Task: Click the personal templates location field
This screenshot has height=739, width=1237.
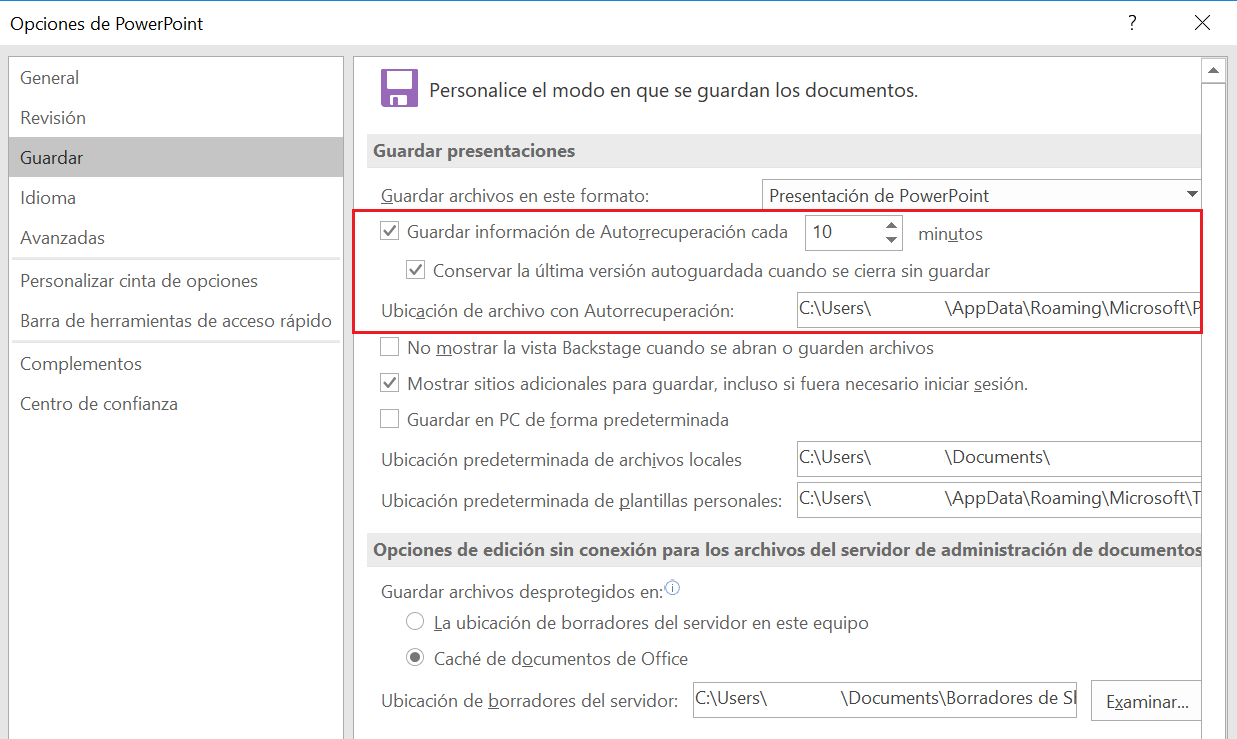Action: [998, 499]
